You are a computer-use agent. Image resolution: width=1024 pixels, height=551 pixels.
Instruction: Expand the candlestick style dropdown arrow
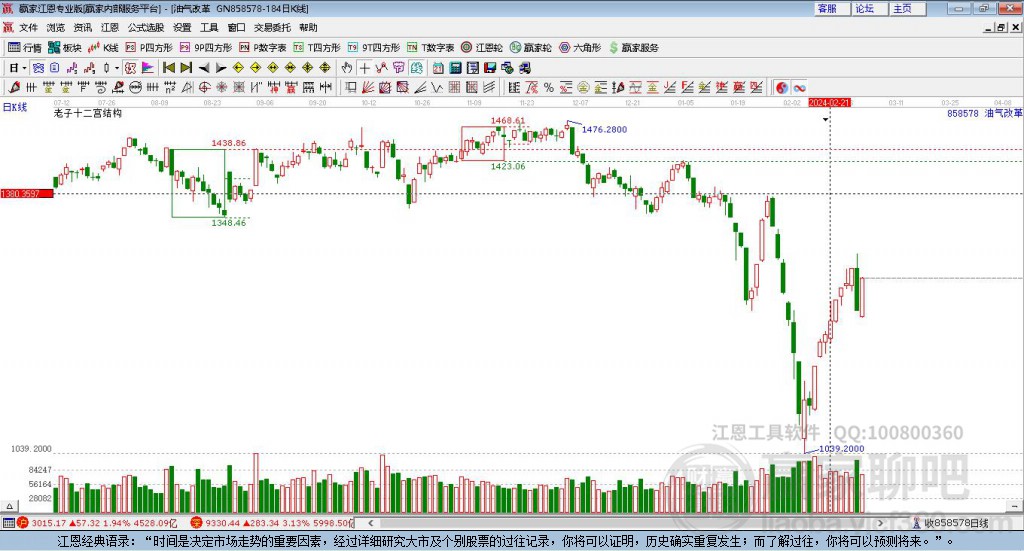click(x=117, y=68)
